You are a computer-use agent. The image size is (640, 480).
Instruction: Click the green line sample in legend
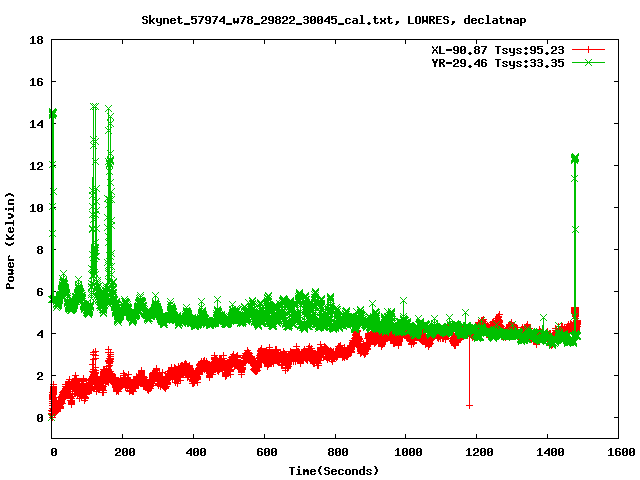(x=588, y=62)
